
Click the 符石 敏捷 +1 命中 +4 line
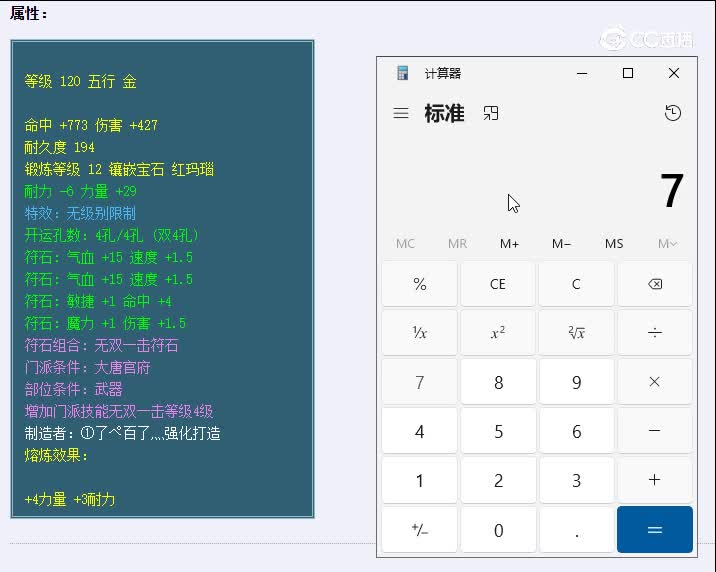(x=98, y=301)
